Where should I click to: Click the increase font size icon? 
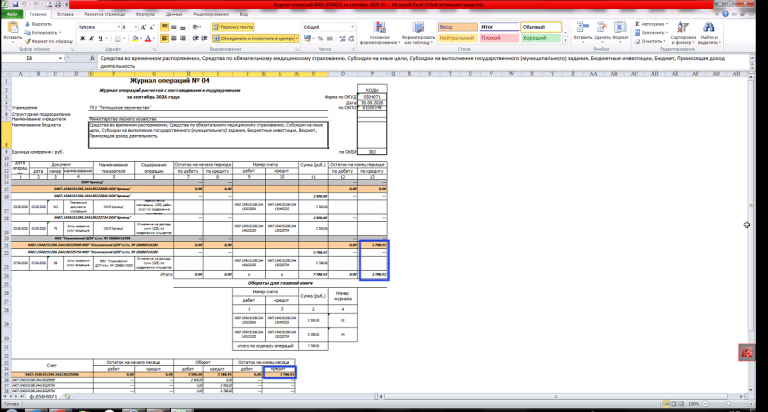click(x=144, y=27)
